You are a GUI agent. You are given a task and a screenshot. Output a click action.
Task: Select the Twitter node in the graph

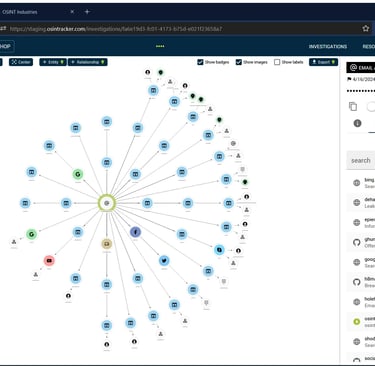click(164, 260)
